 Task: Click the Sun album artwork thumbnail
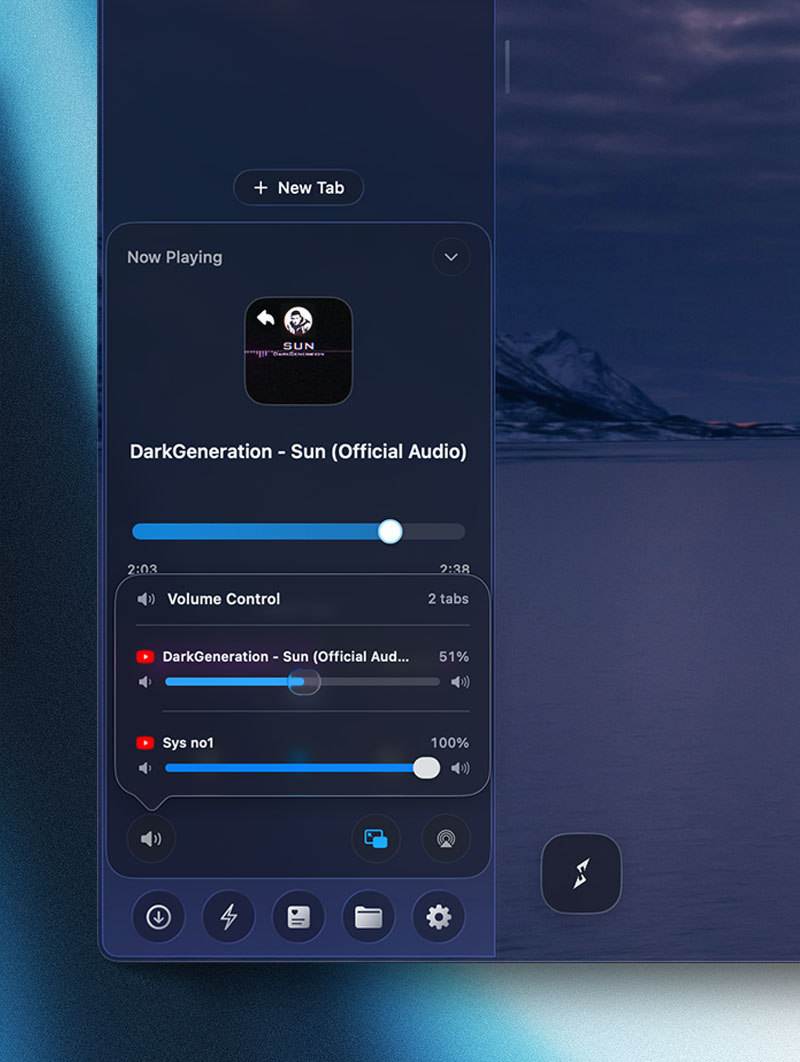[298, 351]
